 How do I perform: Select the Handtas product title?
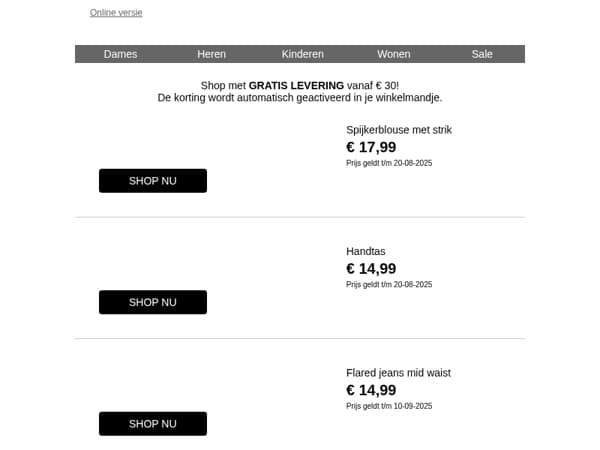(366, 251)
